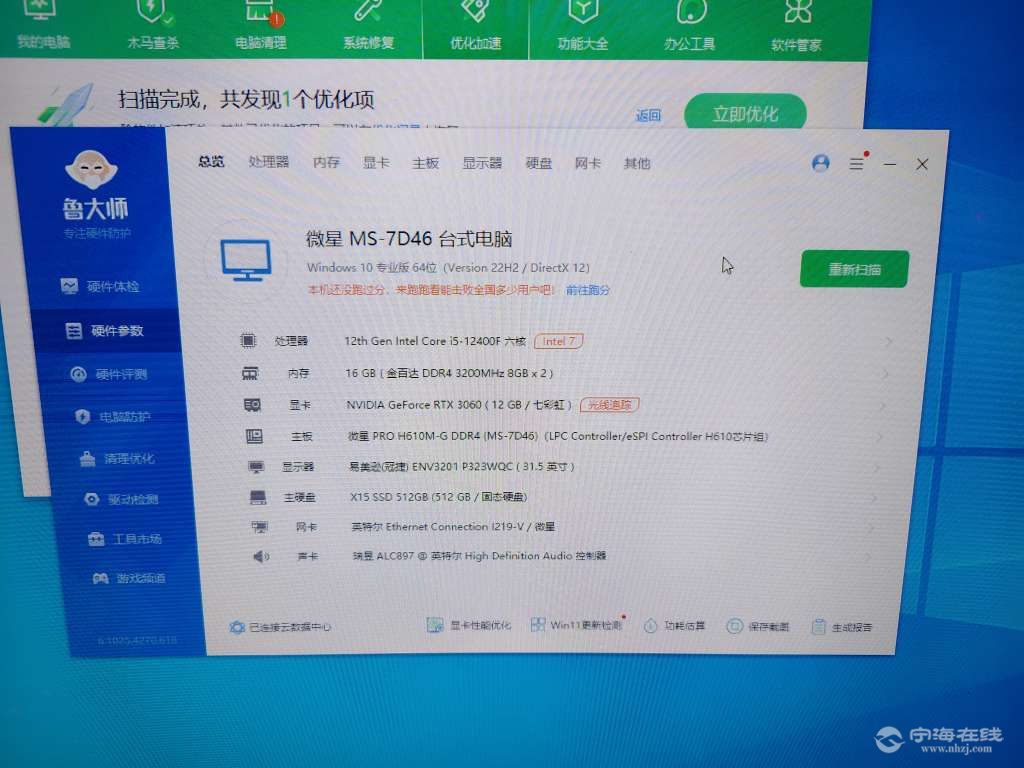Click the 微星 MS-7D46 台式电脑 title
Image resolution: width=1024 pixels, height=768 pixels.
[x=409, y=238]
